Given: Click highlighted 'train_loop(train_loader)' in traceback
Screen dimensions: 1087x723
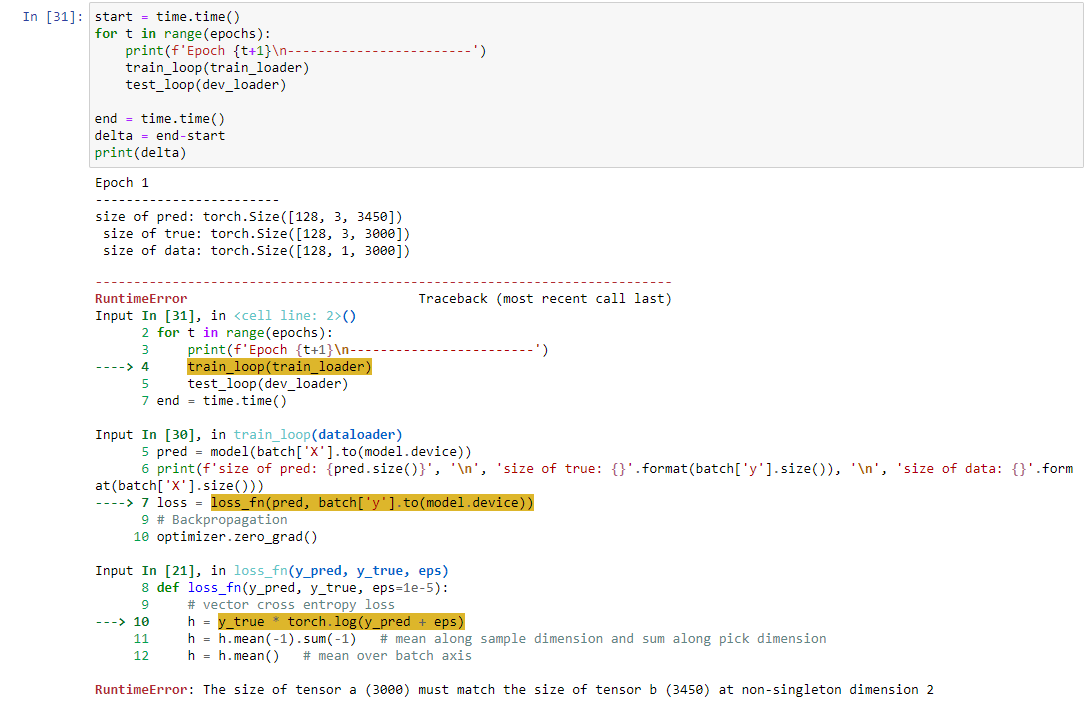Looking at the screenshot, I should click(x=279, y=367).
